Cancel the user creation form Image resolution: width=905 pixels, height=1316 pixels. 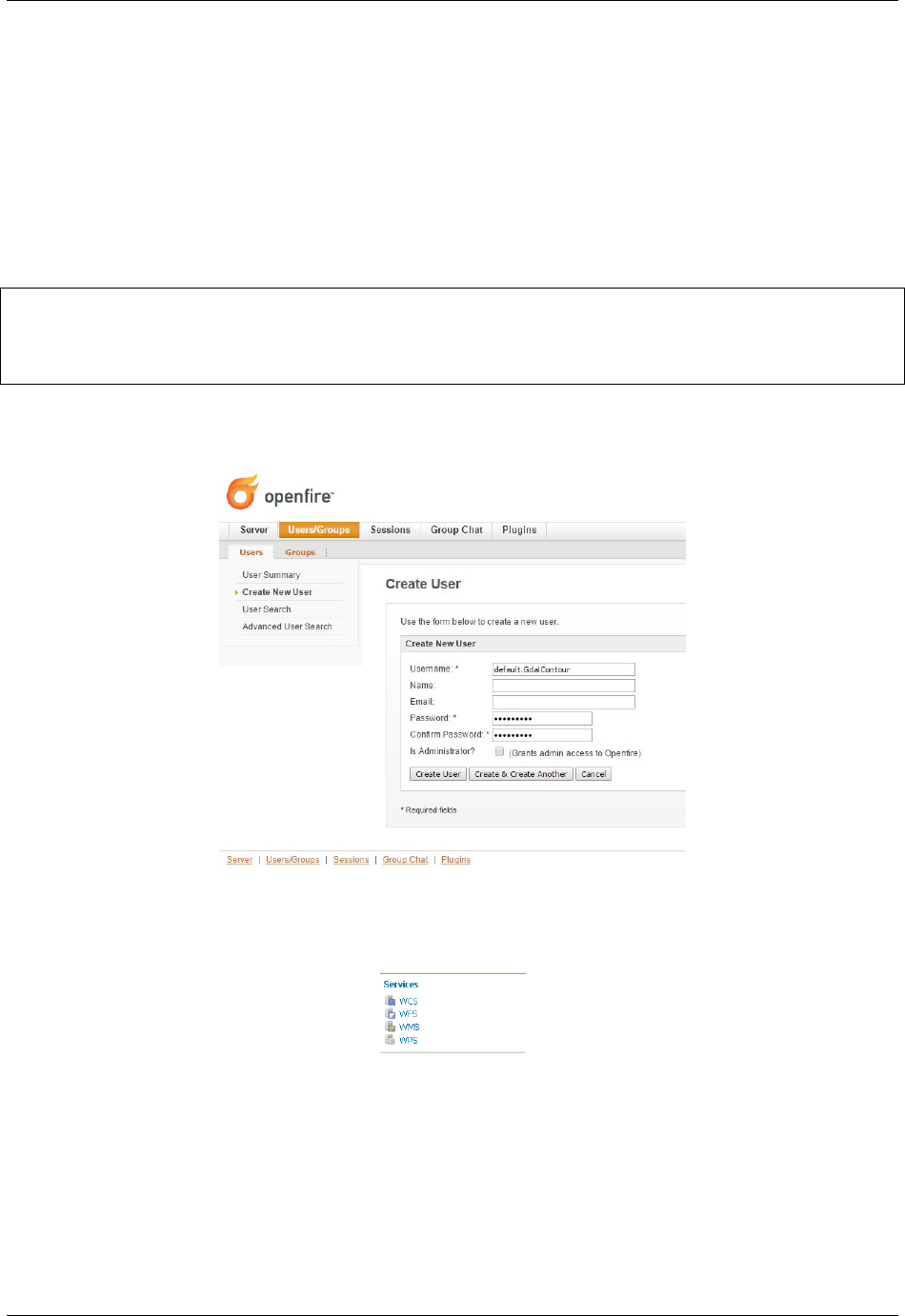pyautogui.click(x=593, y=774)
